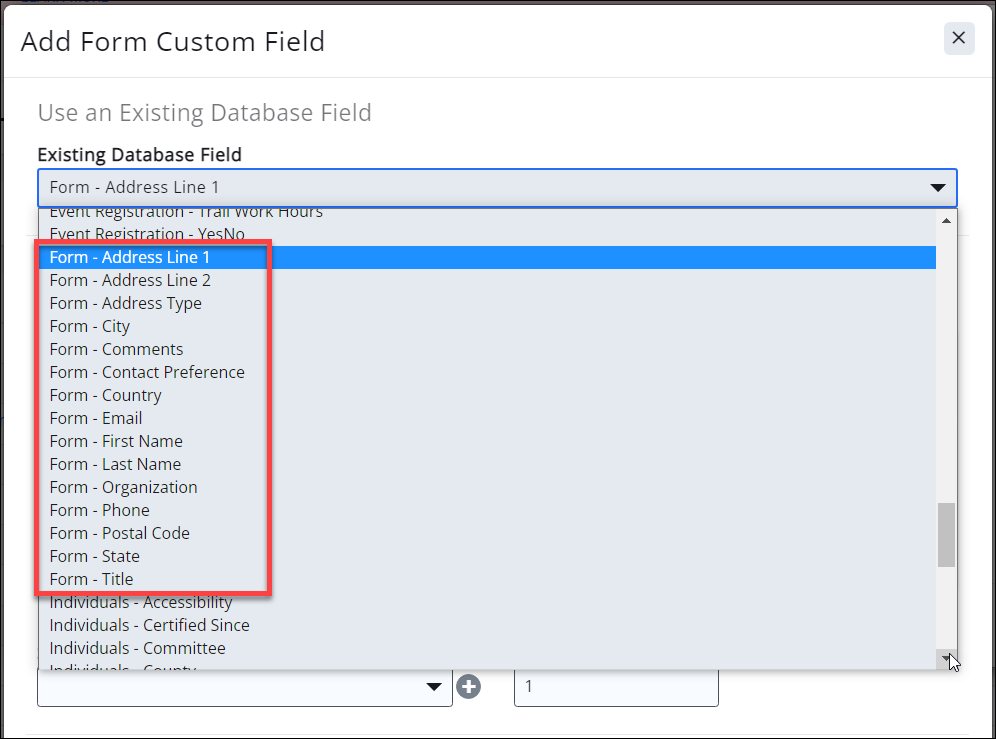
Task: Select 'Form - Contact Preference' option
Action: point(147,372)
